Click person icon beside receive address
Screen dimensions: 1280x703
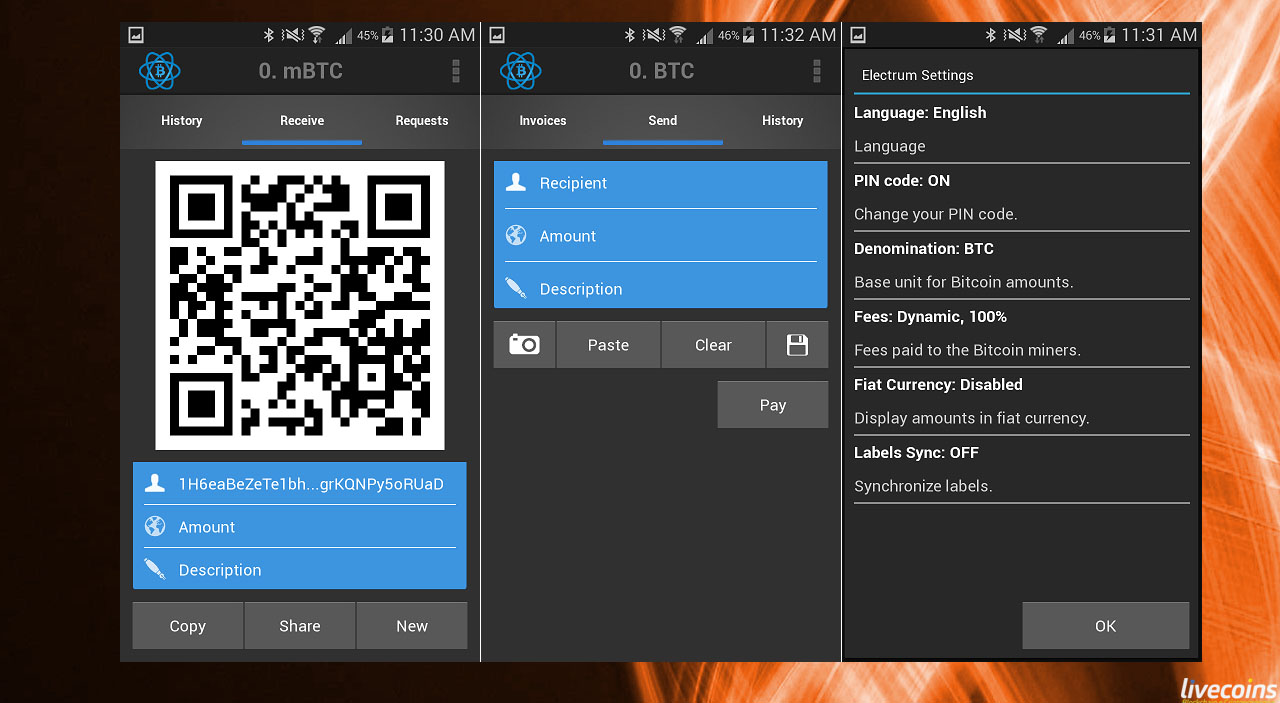click(x=155, y=484)
